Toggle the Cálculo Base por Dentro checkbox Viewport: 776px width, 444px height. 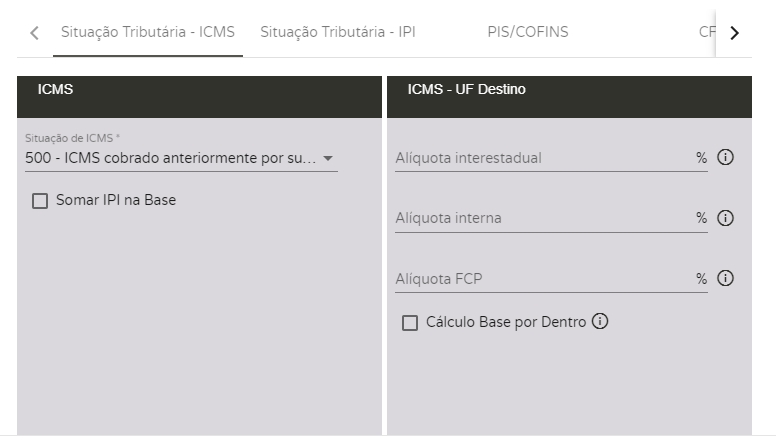coord(409,323)
